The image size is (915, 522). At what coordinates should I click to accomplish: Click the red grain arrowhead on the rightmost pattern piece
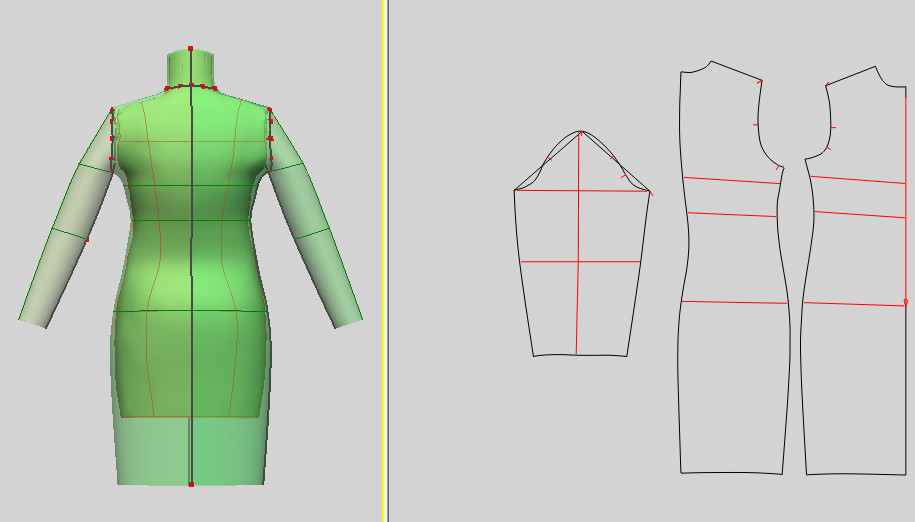coord(905,303)
